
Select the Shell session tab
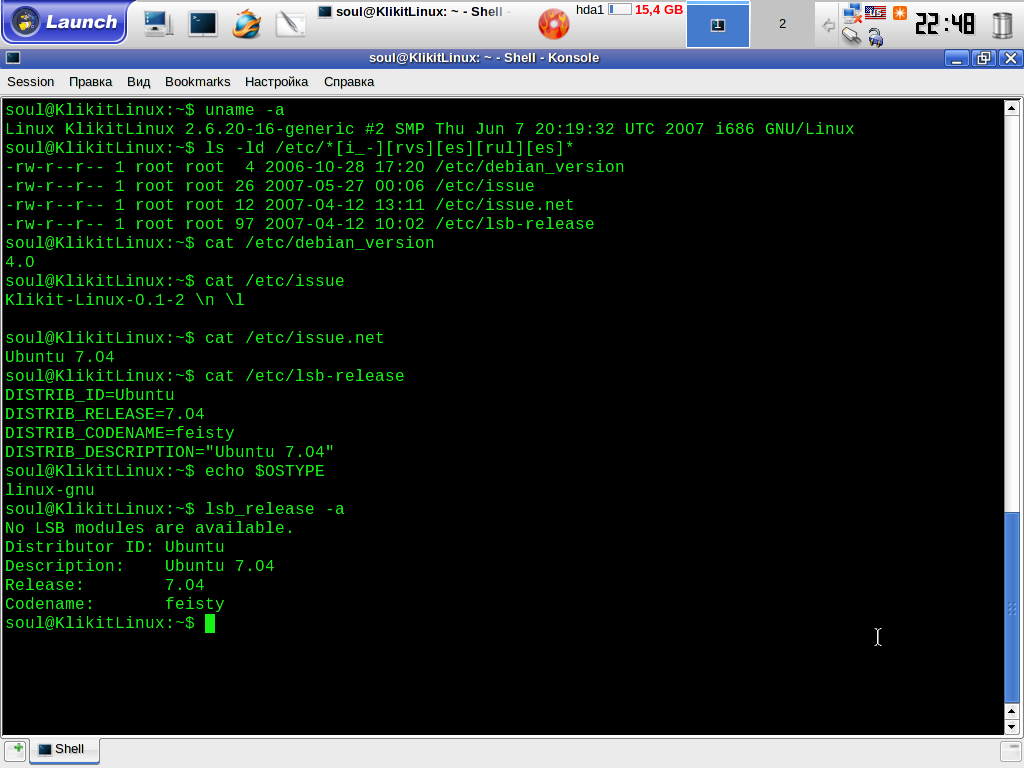(x=65, y=750)
